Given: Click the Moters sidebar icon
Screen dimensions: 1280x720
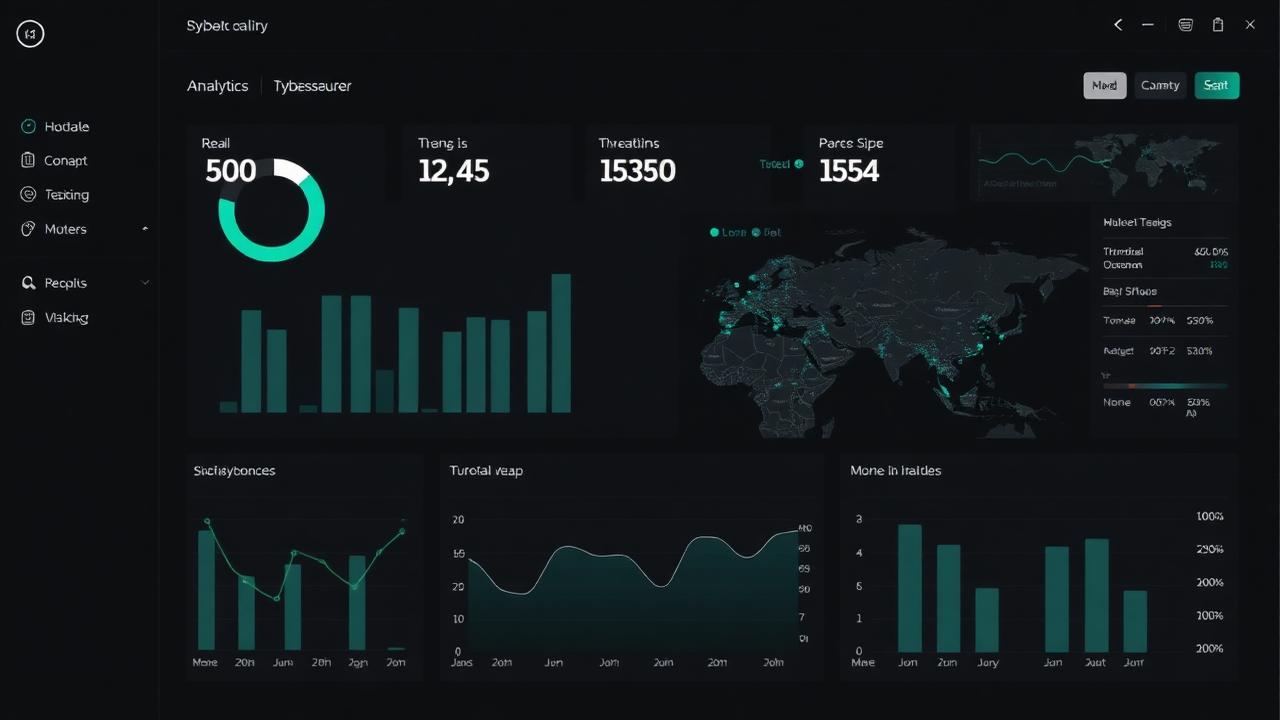Looking at the screenshot, I should point(28,228).
